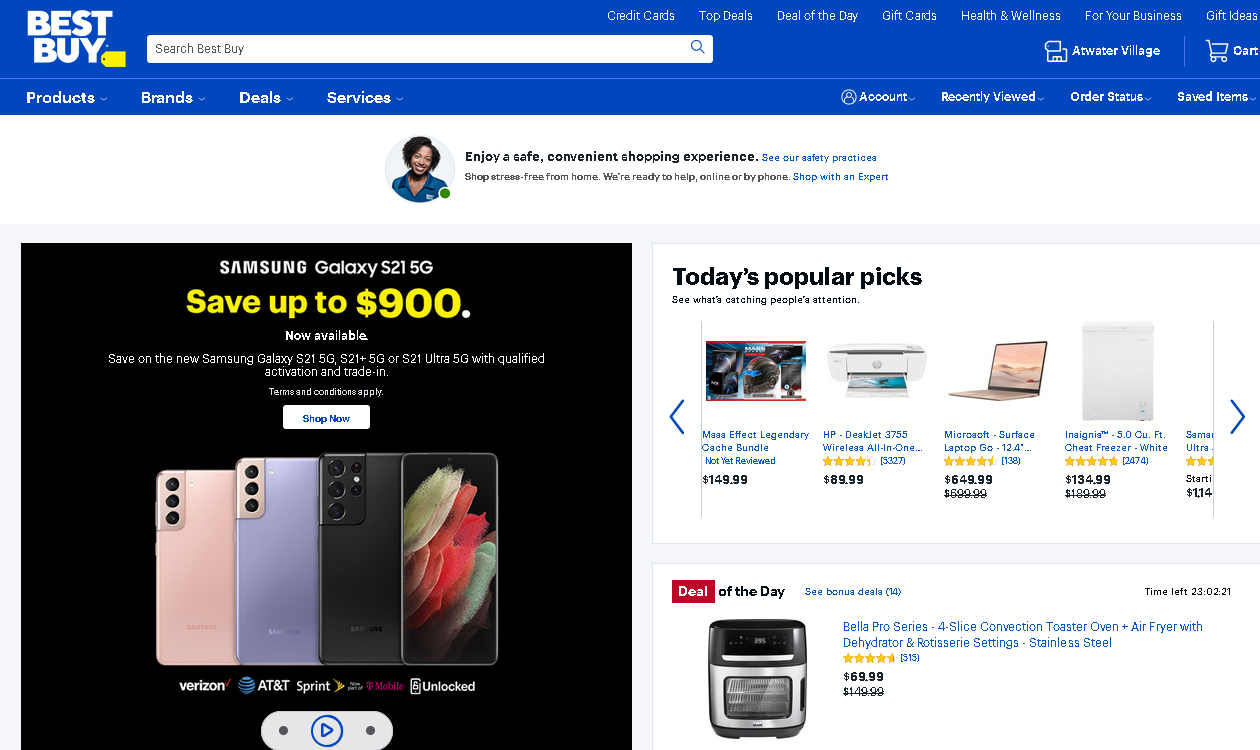Image resolution: width=1260 pixels, height=750 pixels.
Task: Show previous popular picks with left arrow
Action: (x=677, y=417)
